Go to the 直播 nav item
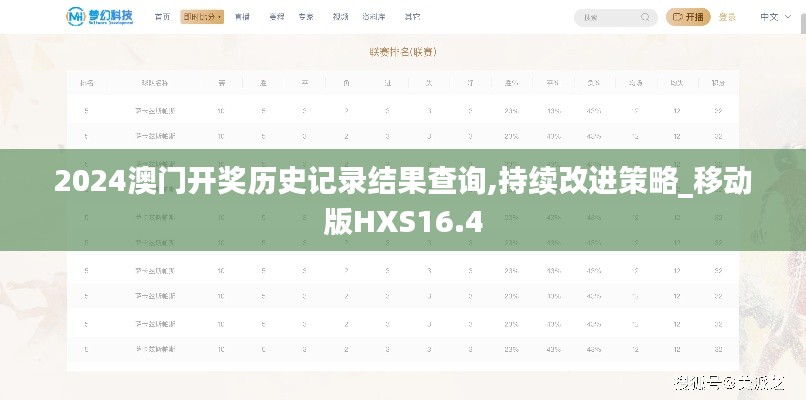 tap(242, 16)
